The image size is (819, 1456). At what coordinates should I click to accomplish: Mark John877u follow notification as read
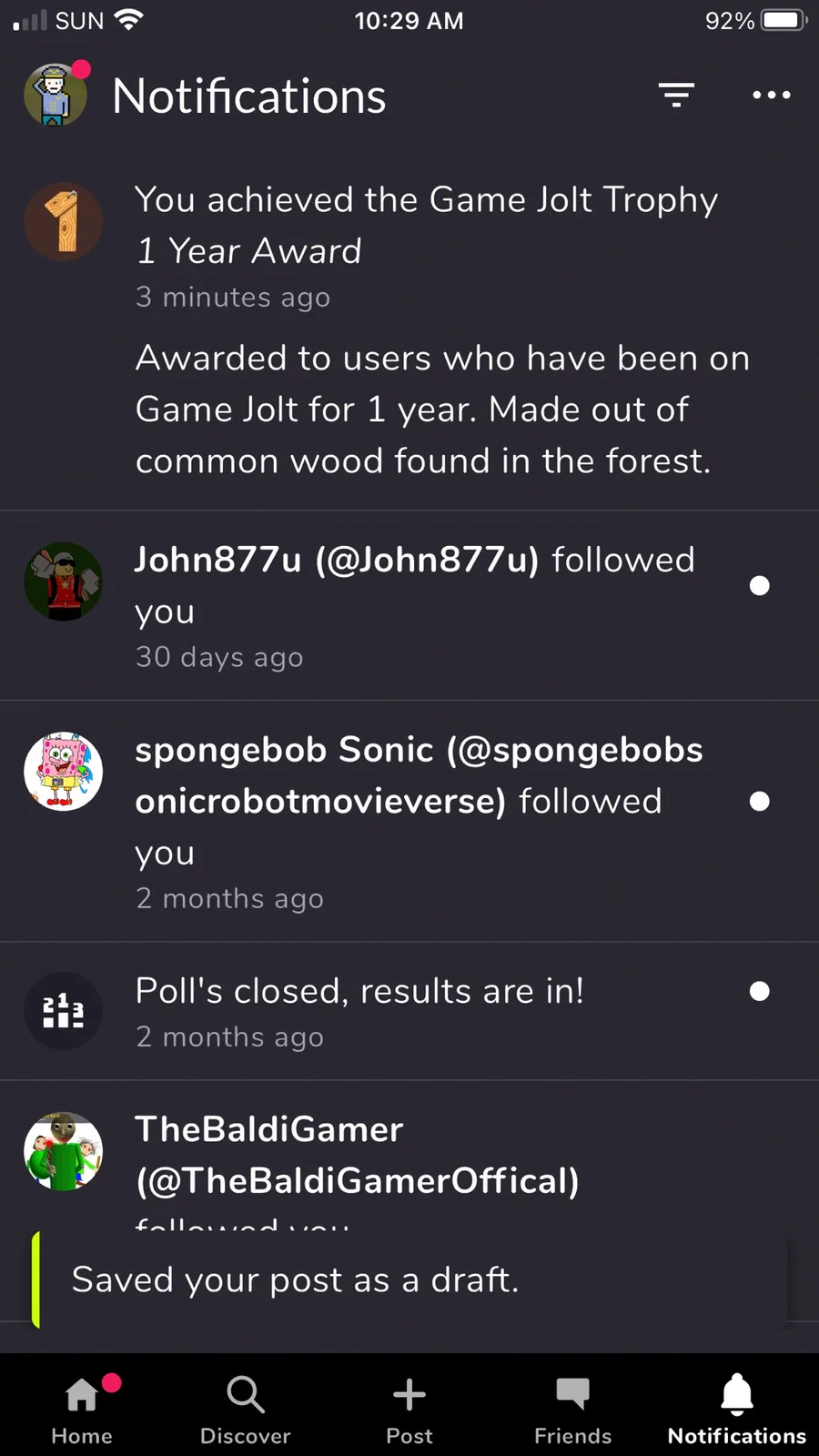coord(760,586)
